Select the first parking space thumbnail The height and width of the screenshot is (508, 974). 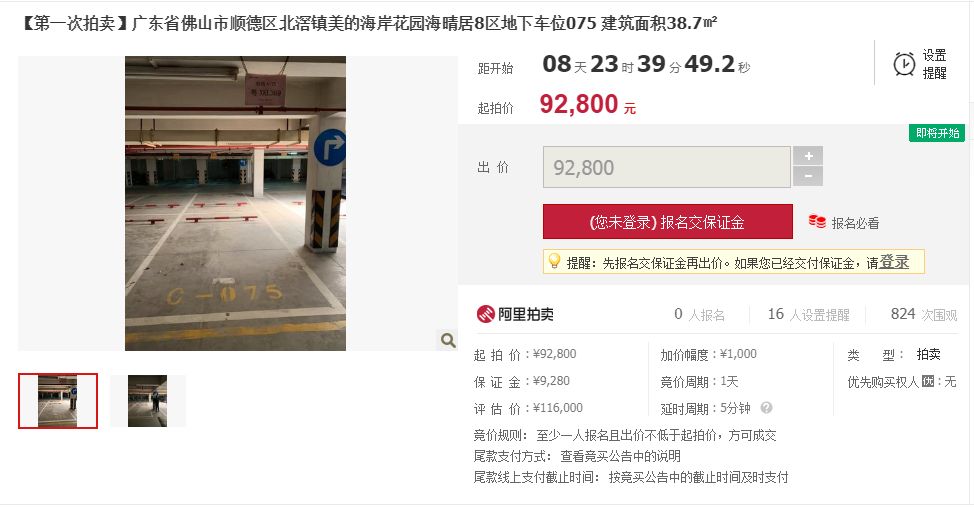[58, 401]
